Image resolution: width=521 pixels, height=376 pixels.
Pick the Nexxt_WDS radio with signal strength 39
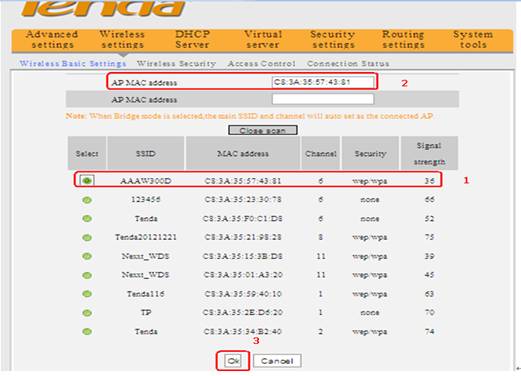(87, 256)
